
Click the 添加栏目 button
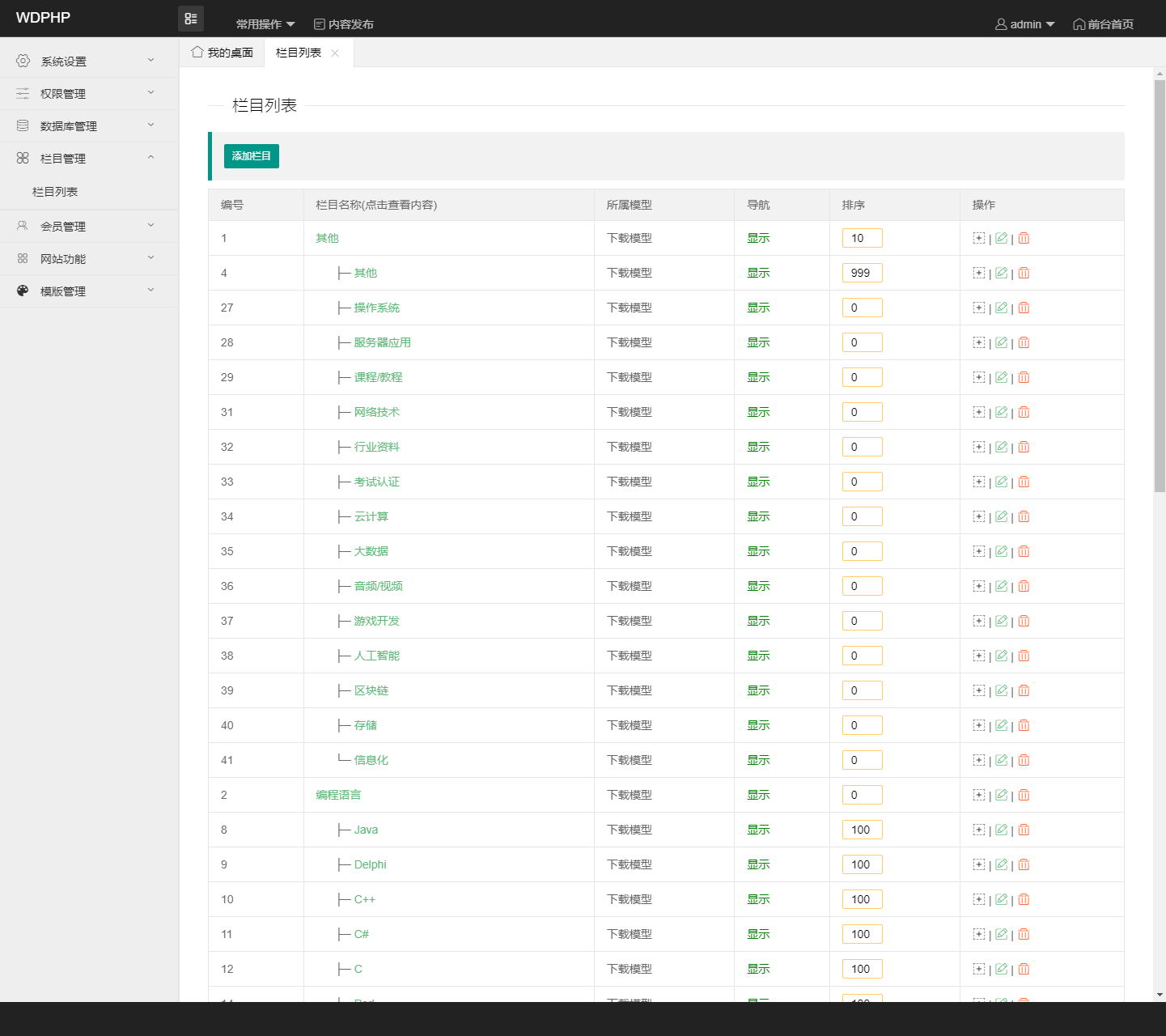pos(252,156)
